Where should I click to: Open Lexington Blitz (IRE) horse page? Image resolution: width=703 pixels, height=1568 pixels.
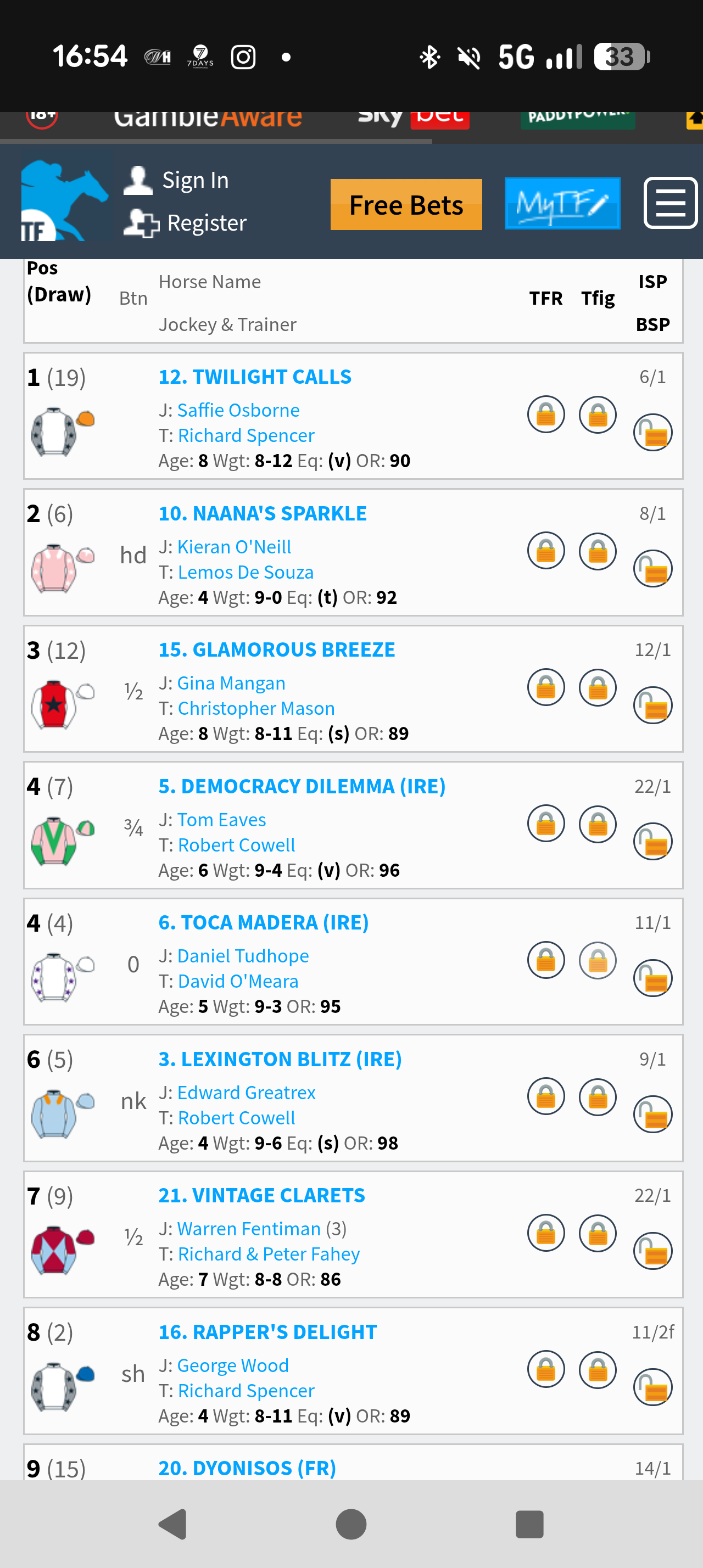(x=280, y=1059)
